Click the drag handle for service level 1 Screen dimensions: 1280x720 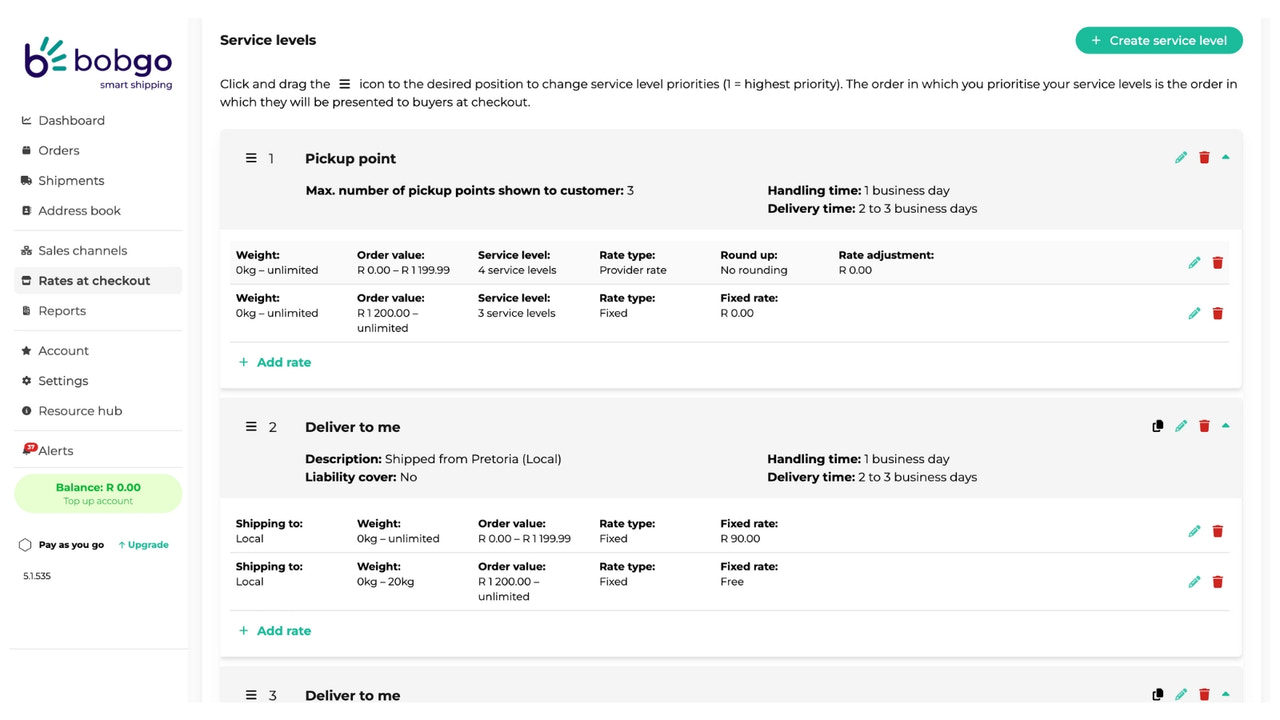pyautogui.click(x=251, y=158)
